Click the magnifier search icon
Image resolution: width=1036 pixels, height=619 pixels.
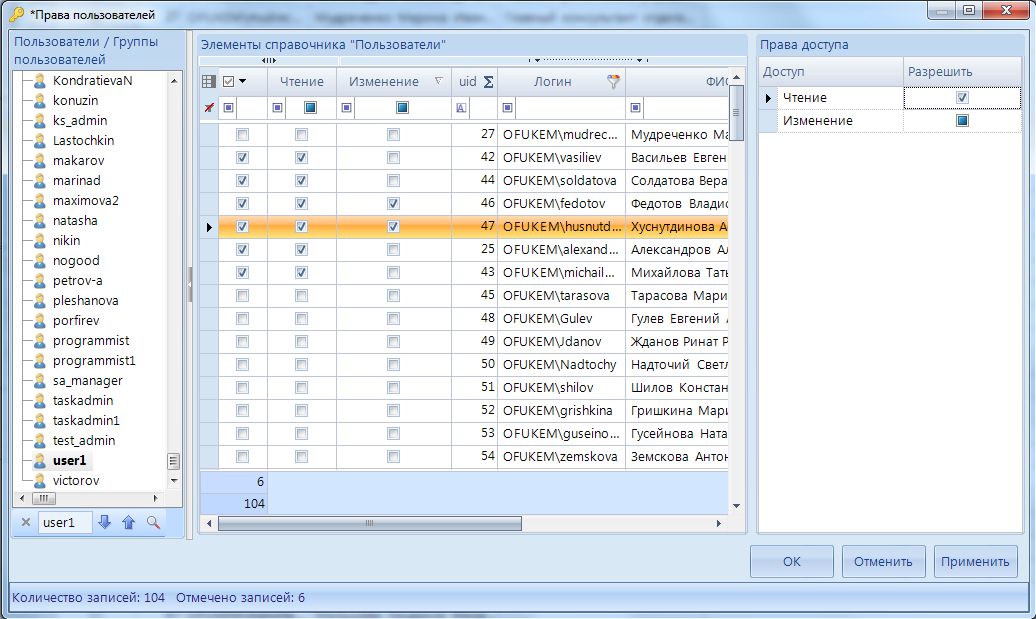153,522
